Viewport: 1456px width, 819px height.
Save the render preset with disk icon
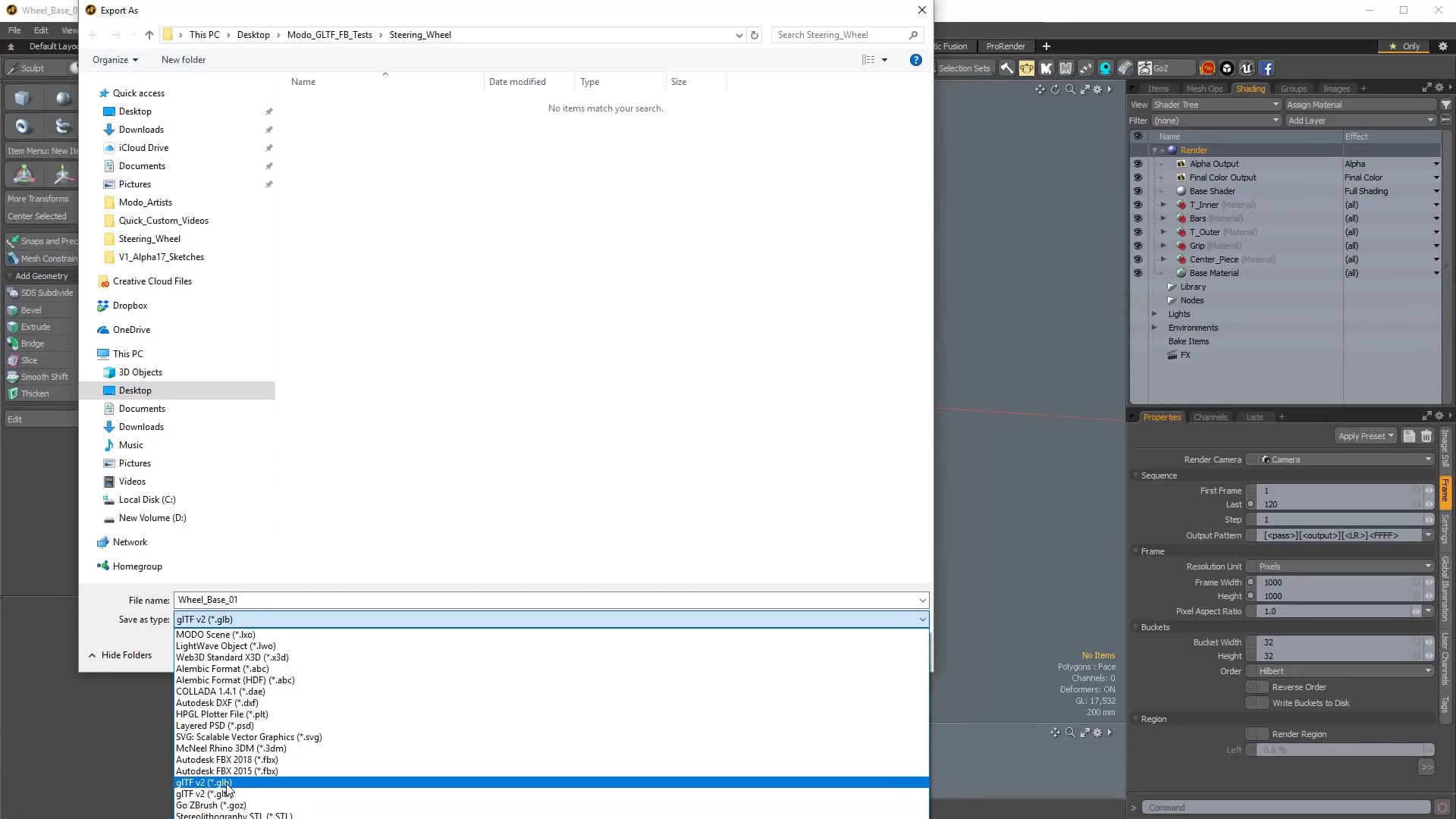(x=1409, y=436)
